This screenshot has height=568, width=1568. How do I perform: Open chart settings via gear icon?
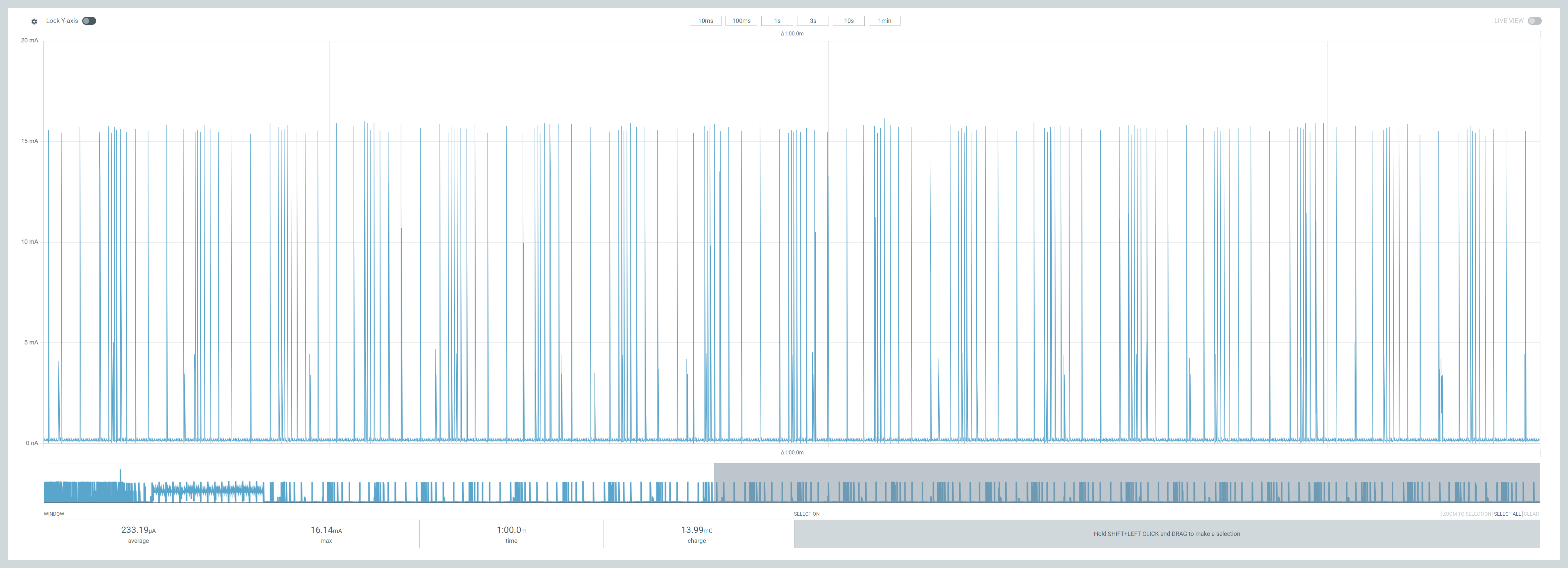(x=34, y=21)
